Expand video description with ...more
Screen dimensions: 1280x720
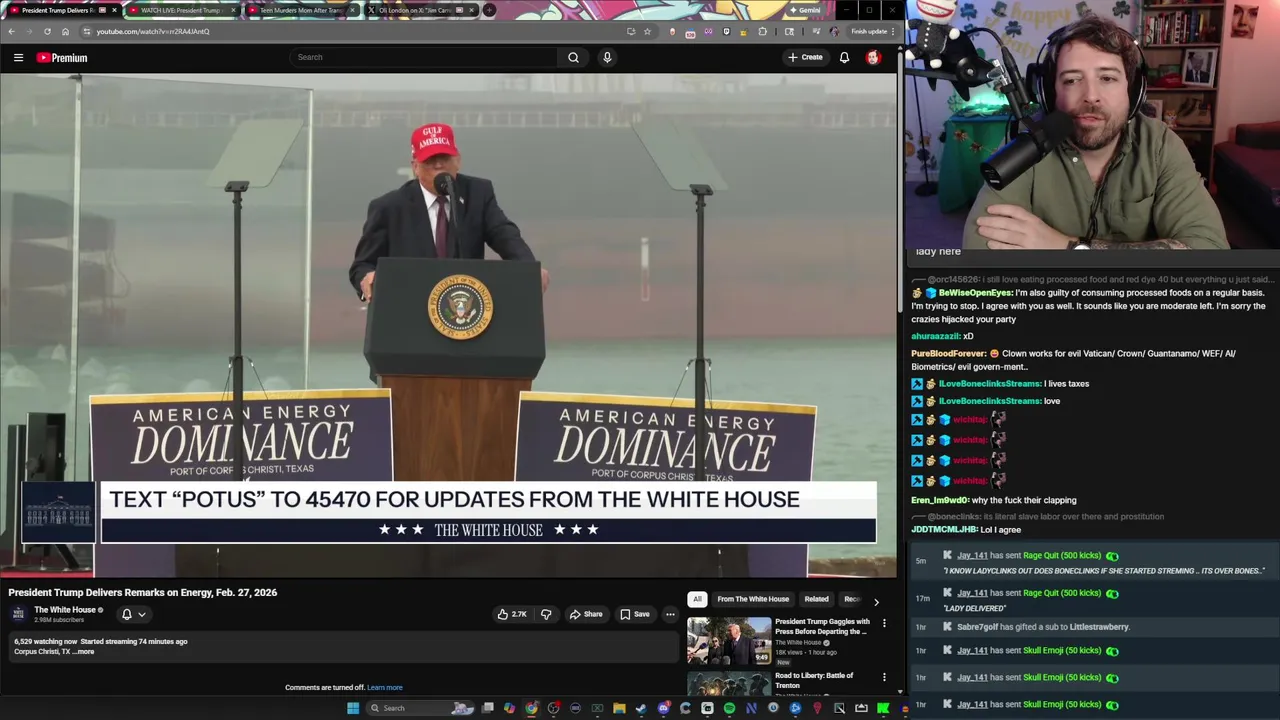coord(84,652)
